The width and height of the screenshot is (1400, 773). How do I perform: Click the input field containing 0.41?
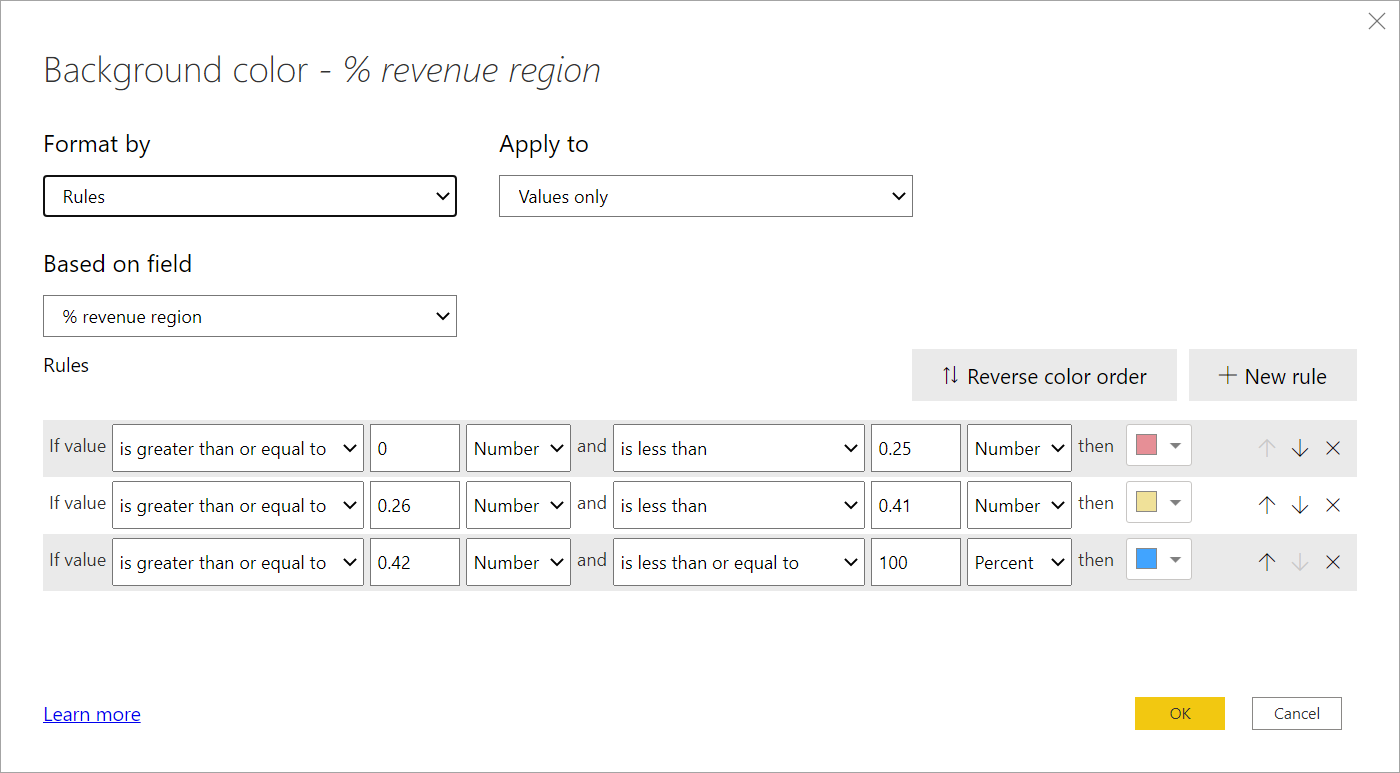point(916,505)
